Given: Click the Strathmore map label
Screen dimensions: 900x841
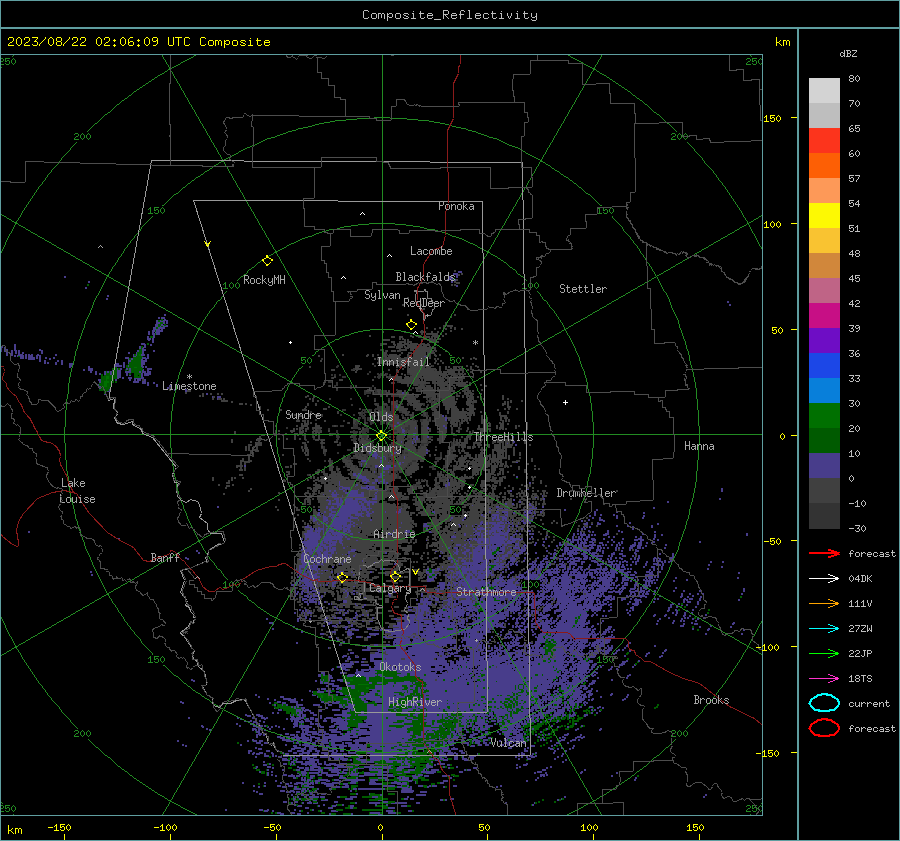Looking at the screenshot, I should point(486,592).
